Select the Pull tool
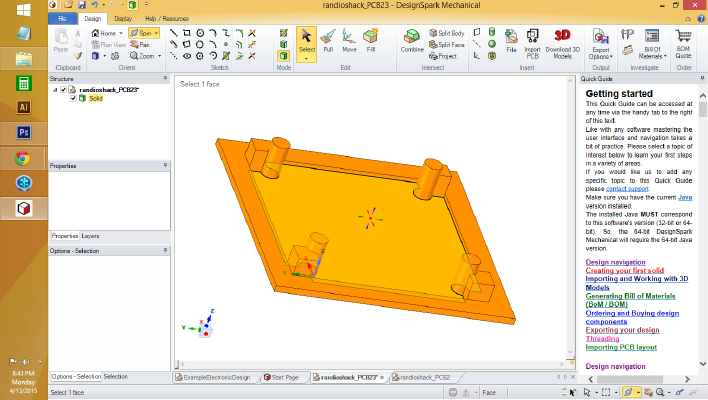 coord(328,41)
